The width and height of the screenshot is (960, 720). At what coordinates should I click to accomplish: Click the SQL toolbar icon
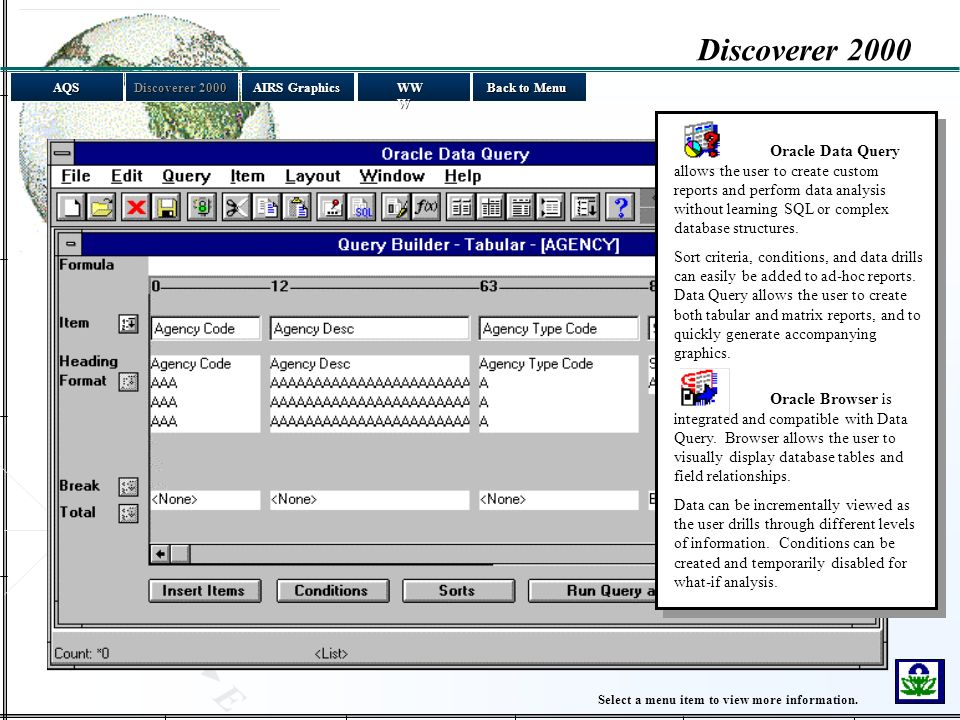pyautogui.click(x=362, y=208)
